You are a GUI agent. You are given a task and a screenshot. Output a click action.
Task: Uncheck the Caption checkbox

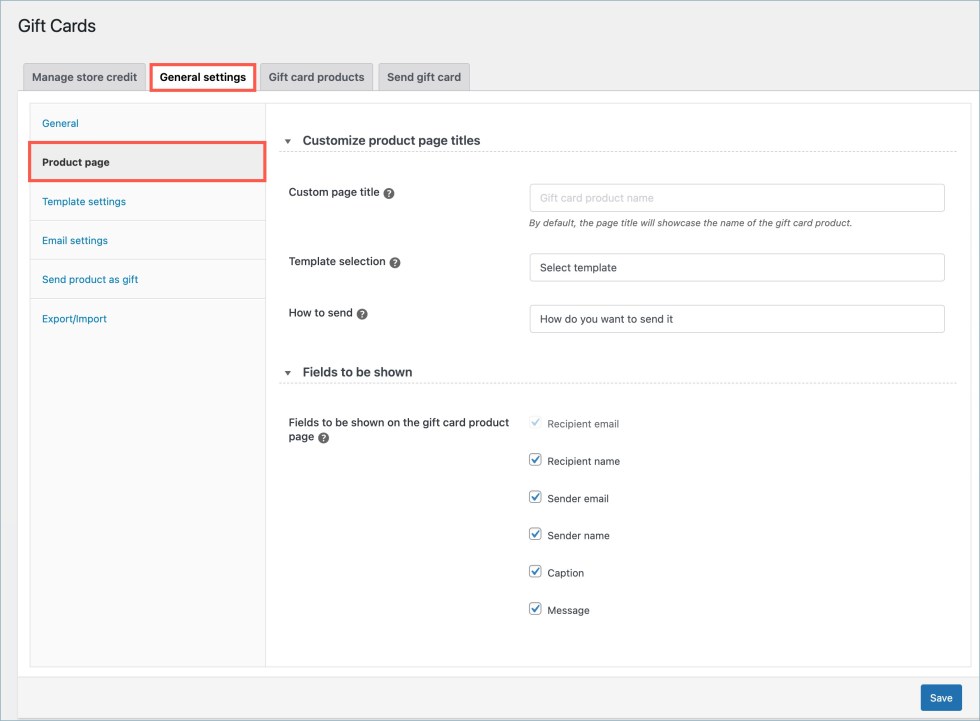(x=535, y=572)
